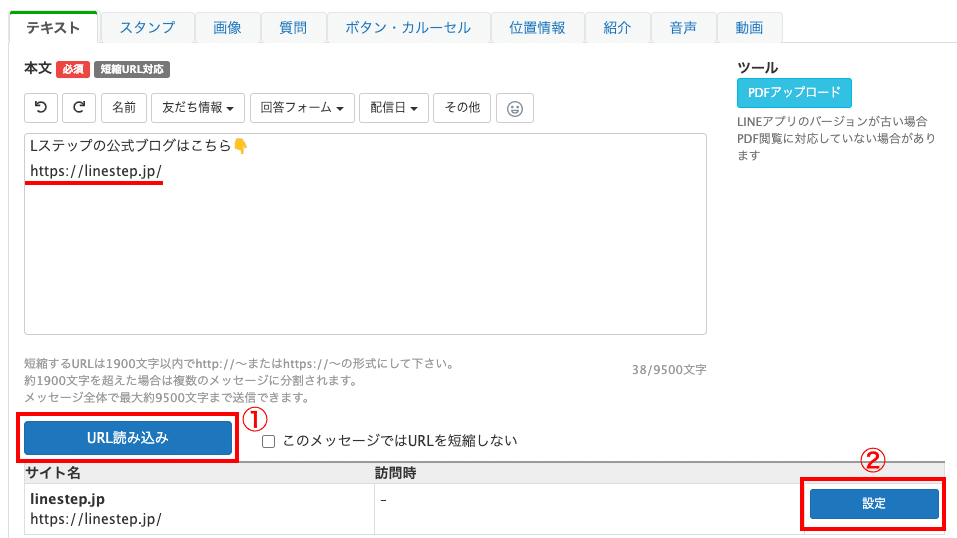Click the https://linestep.jp/ URL in the message body
This screenshot has height=538, width=957.
[96, 171]
